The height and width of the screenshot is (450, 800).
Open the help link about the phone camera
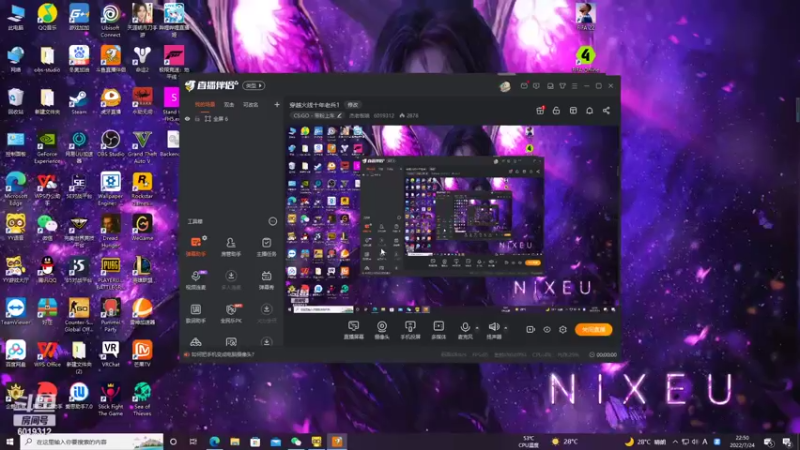click(x=222, y=354)
